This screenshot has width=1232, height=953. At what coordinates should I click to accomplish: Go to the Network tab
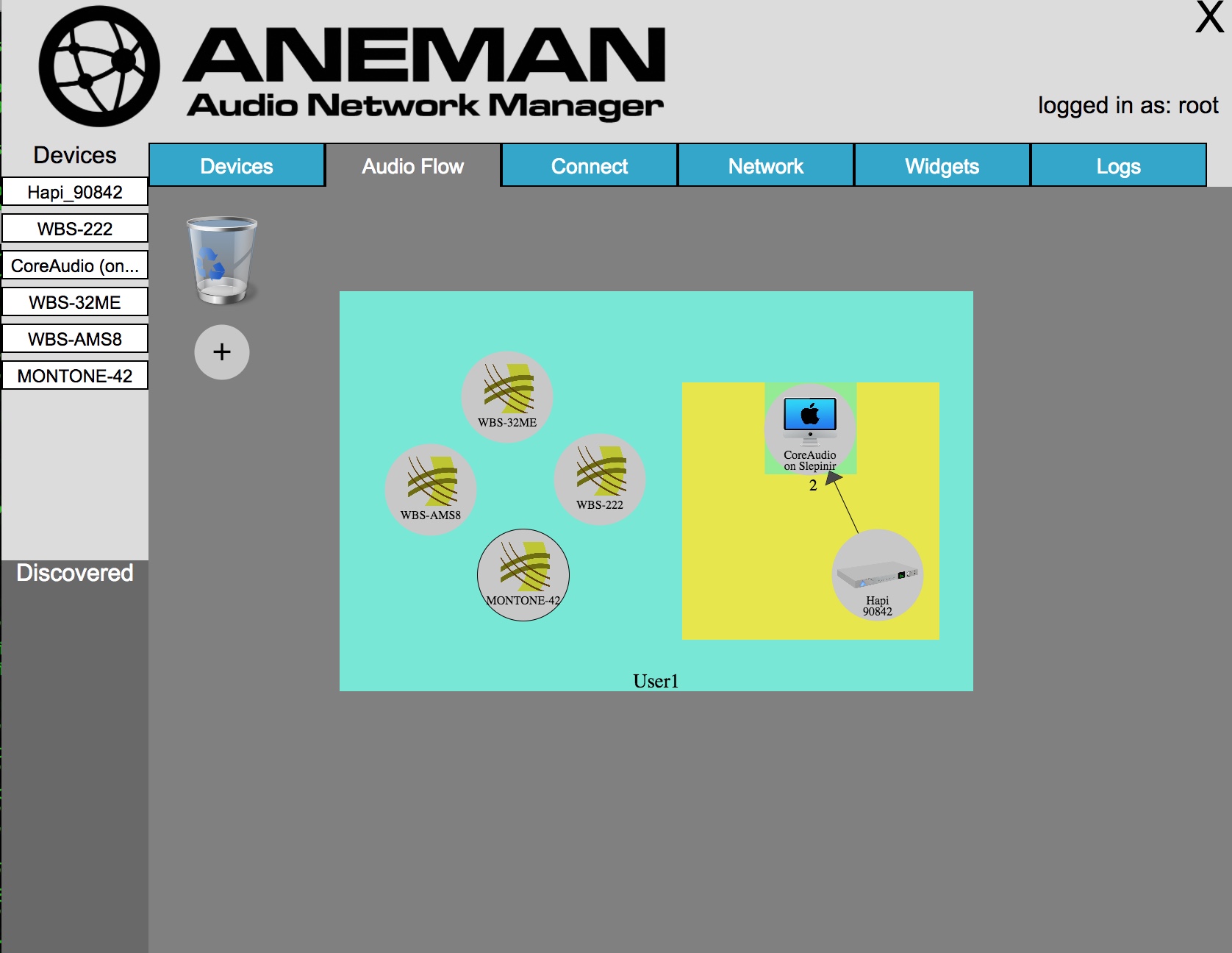pyautogui.click(x=766, y=165)
